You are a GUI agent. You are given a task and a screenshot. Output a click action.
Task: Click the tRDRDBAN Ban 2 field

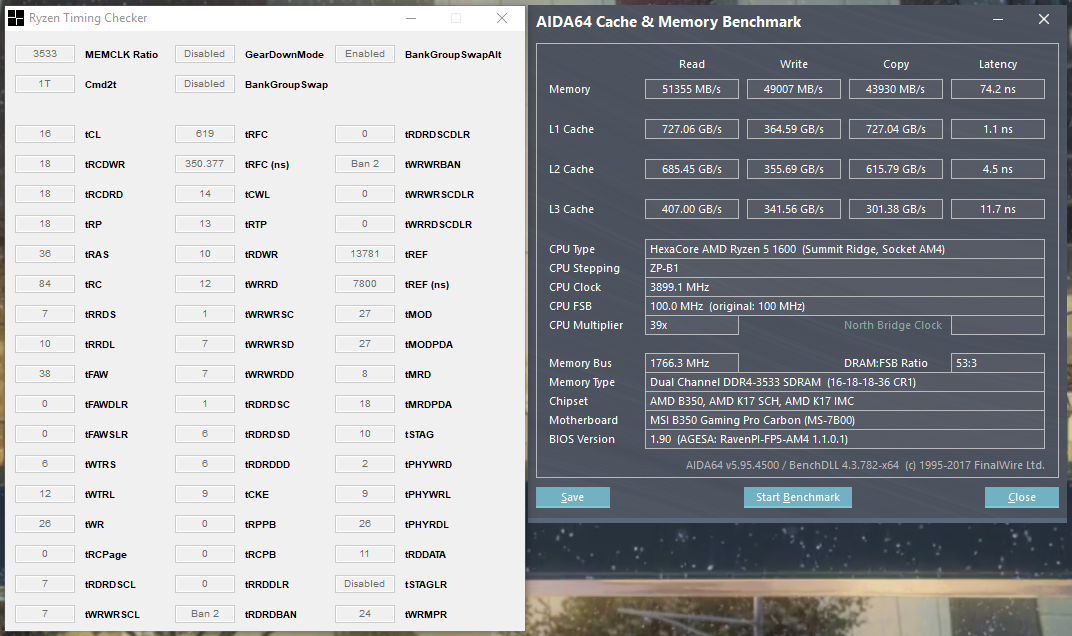[205, 614]
